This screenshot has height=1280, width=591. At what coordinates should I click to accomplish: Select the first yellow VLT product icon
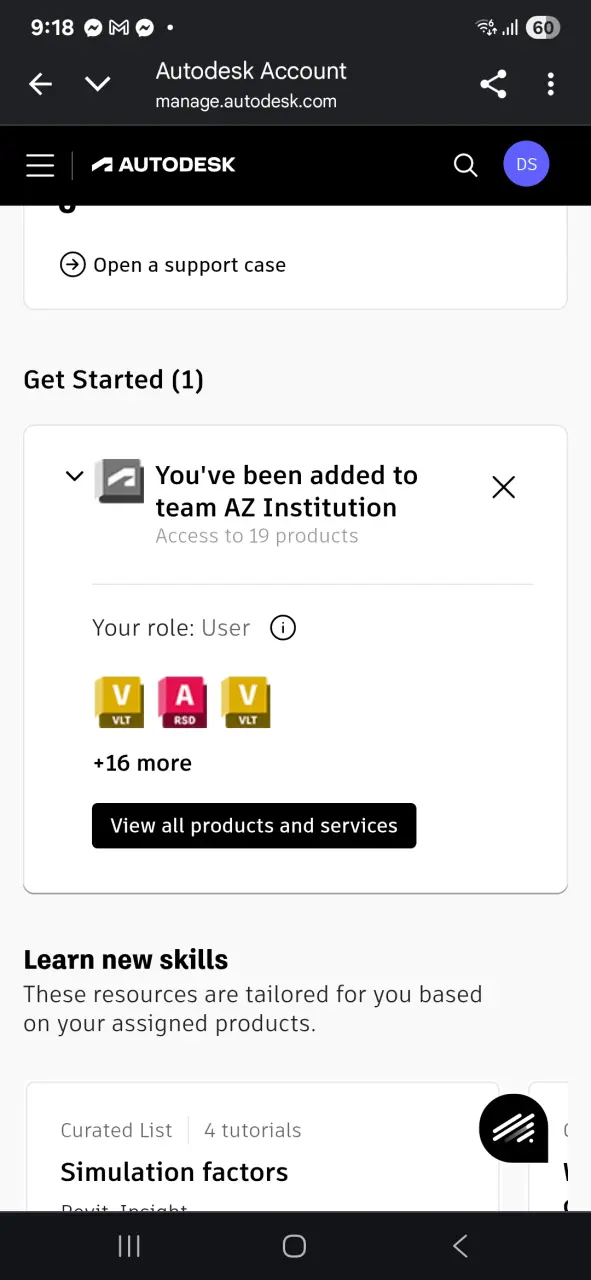pyautogui.click(x=119, y=702)
